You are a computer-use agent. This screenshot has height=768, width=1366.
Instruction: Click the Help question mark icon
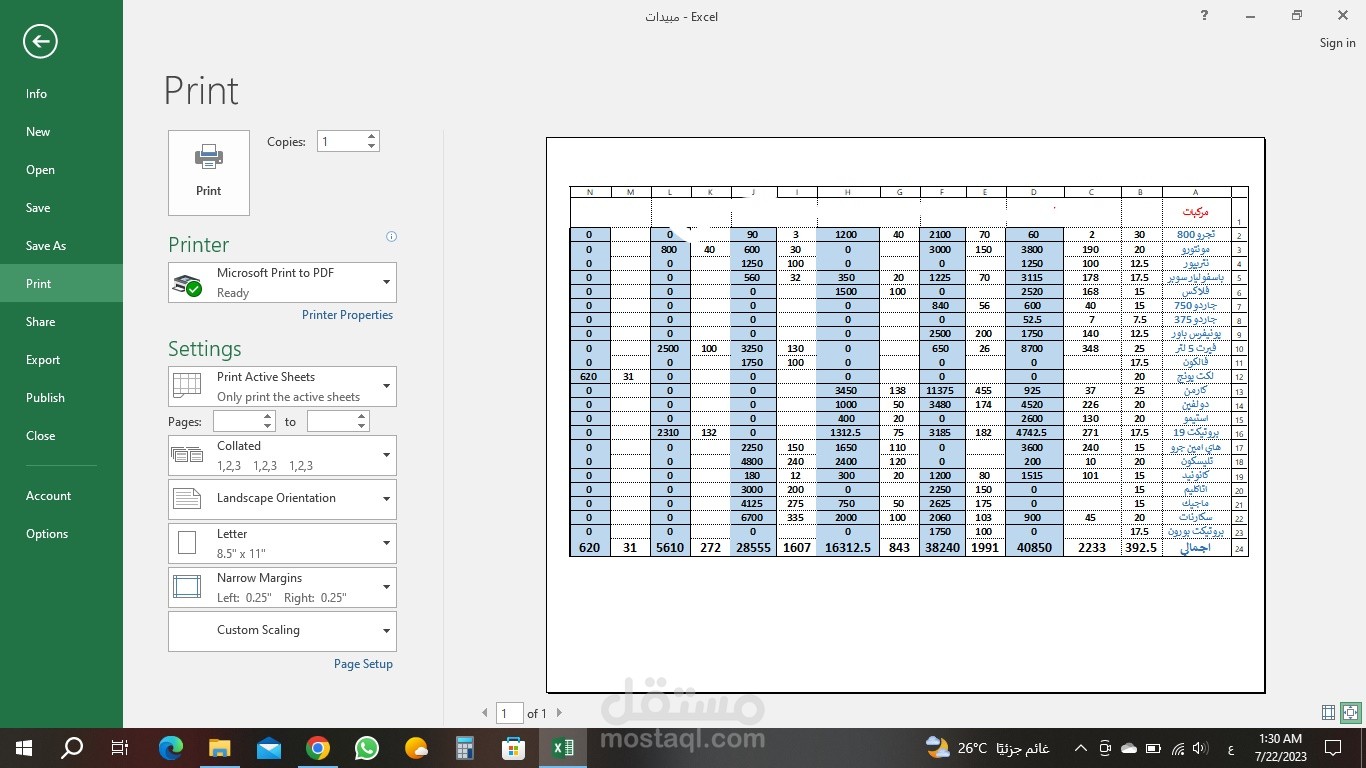(1204, 15)
